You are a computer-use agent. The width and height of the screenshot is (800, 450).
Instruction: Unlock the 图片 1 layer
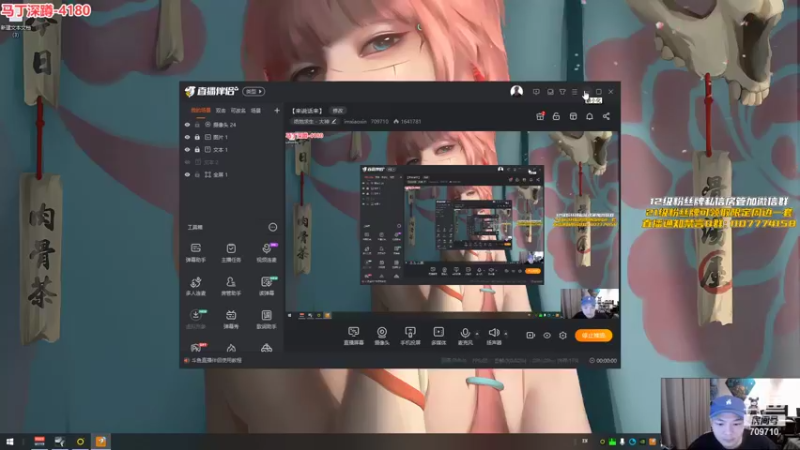point(197,137)
